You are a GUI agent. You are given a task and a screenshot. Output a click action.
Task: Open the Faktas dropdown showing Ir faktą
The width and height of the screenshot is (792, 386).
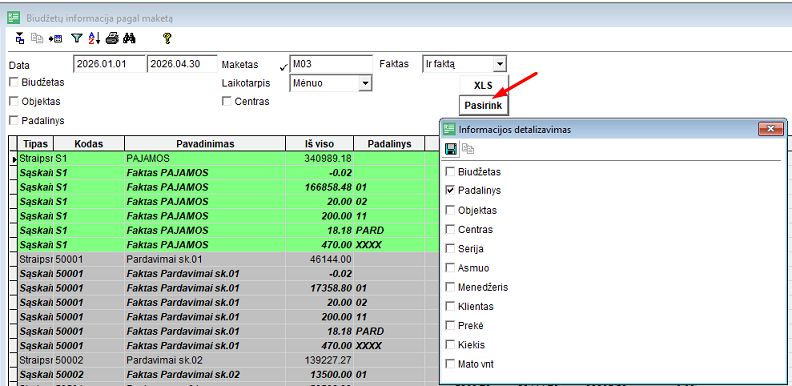pyautogui.click(x=499, y=64)
